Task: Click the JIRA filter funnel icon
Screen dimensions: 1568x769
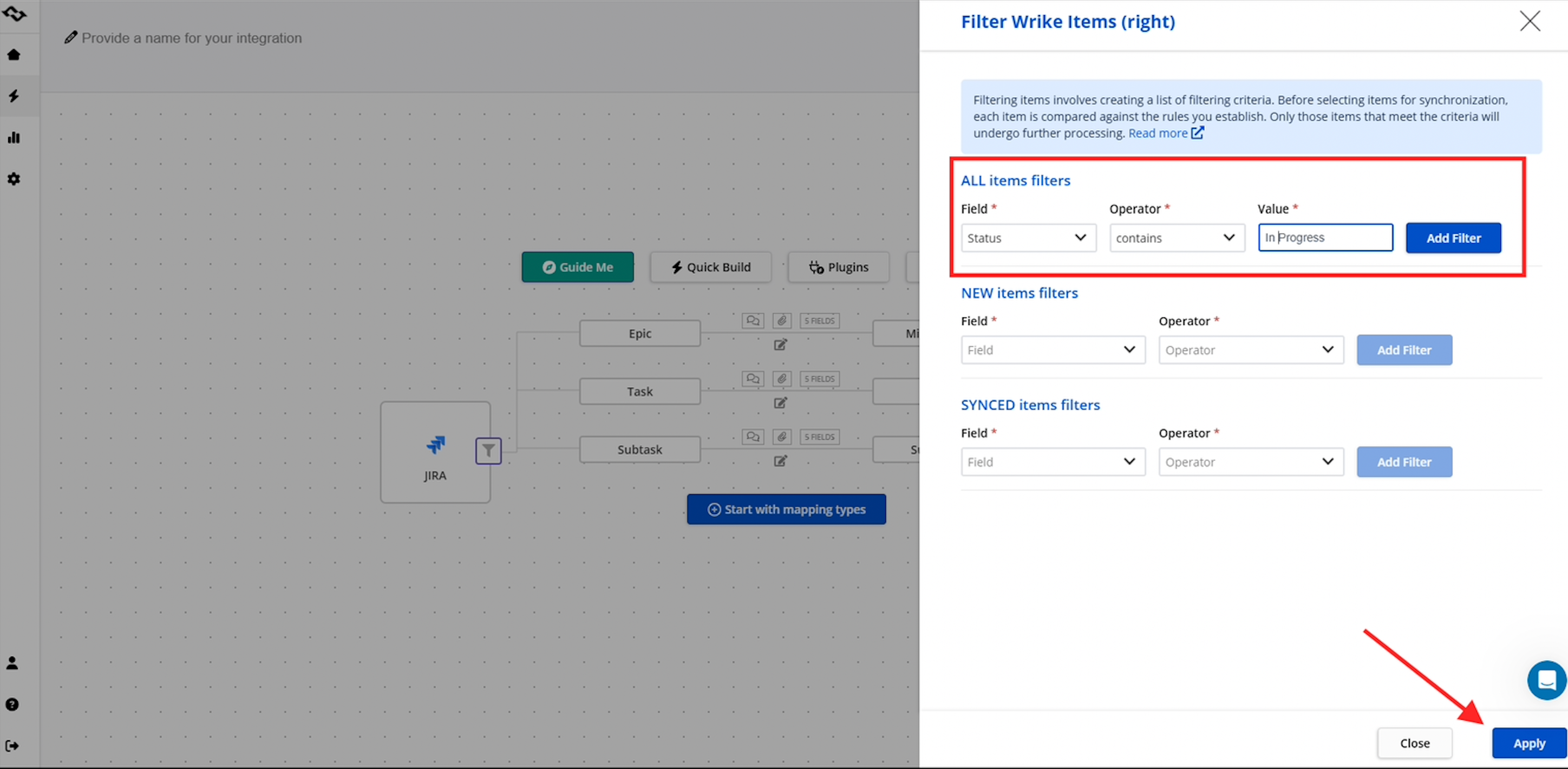Action: 488,451
